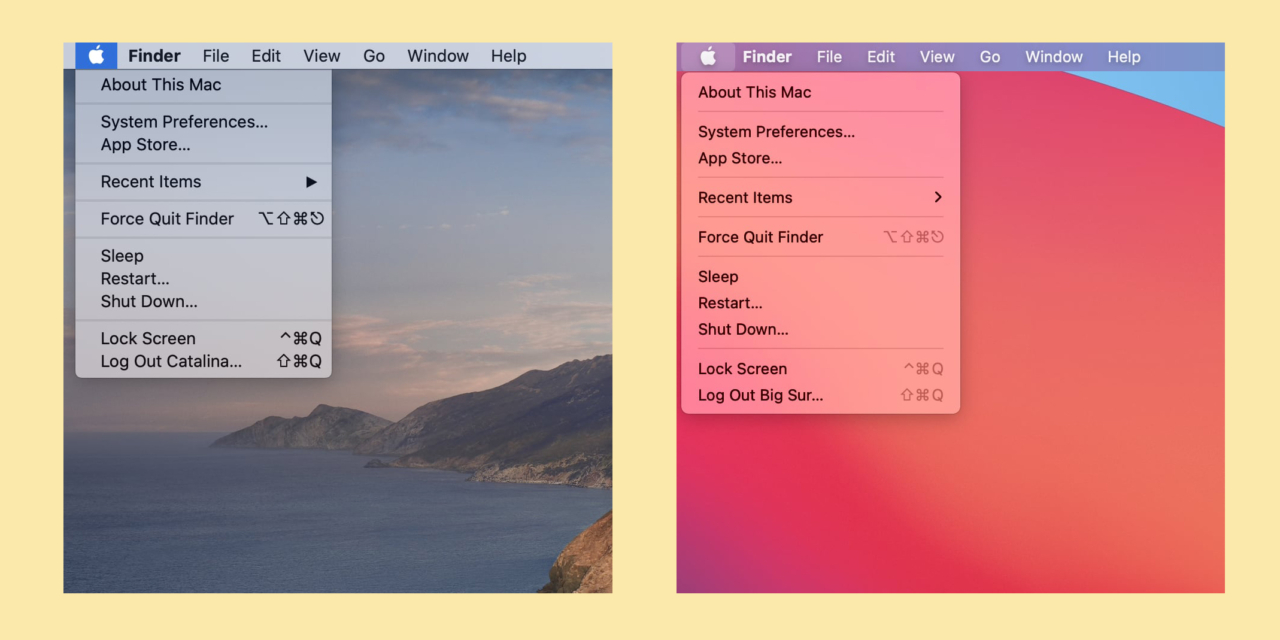Click Log Out Catalina menu entry
The height and width of the screenshot is (640, 1280).
(171, 362)
